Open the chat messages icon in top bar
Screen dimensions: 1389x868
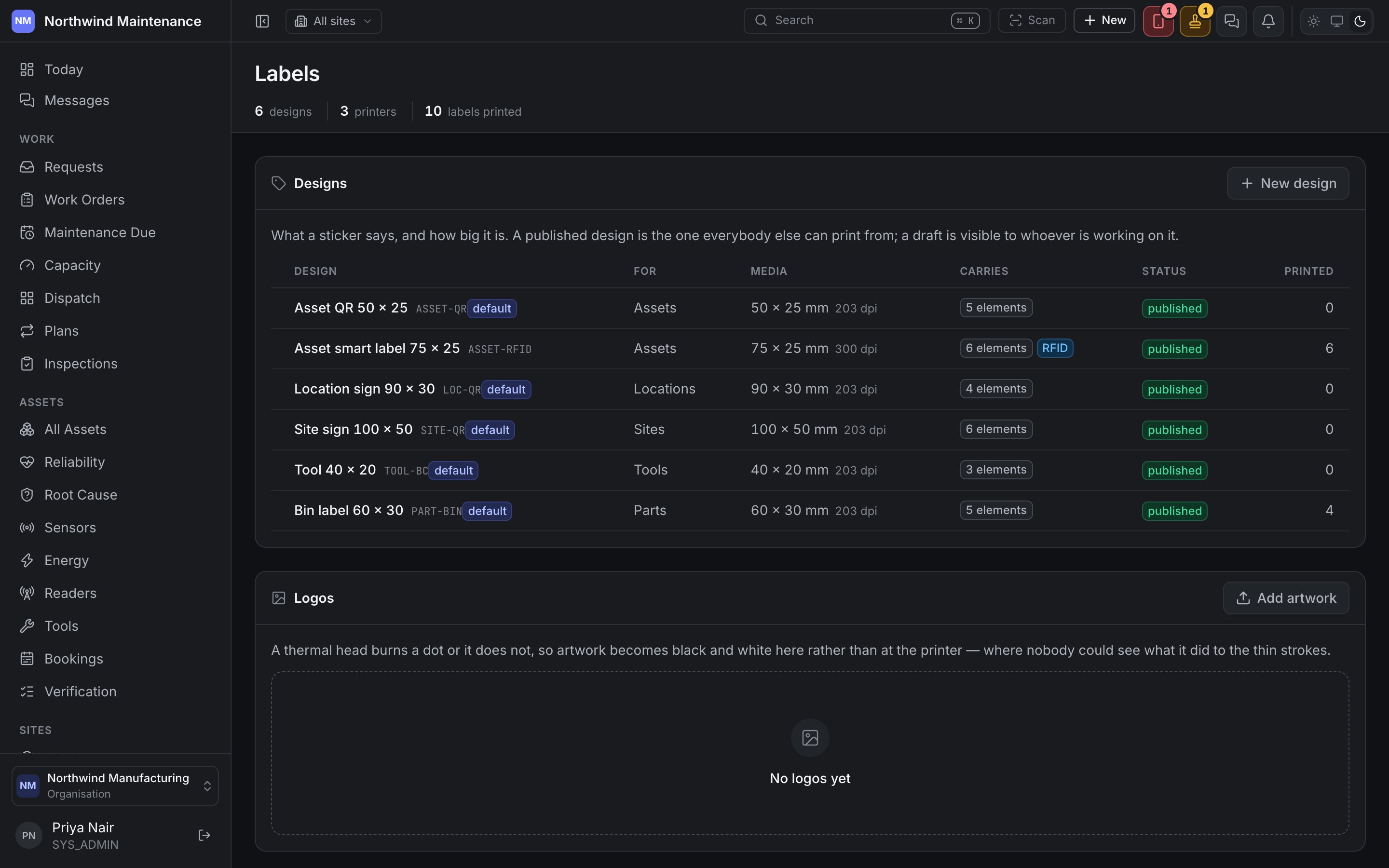(1231, 21)
